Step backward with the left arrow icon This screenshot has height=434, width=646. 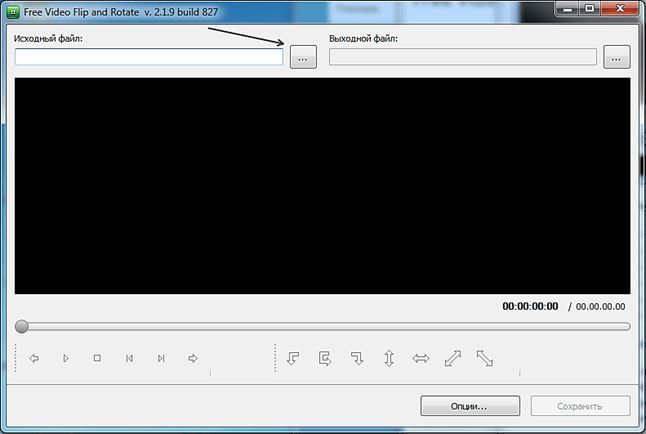point(34,358)
